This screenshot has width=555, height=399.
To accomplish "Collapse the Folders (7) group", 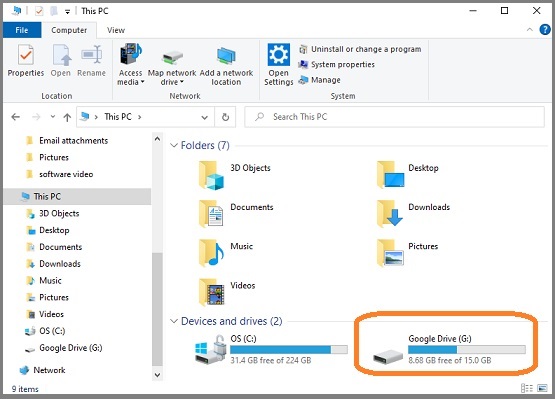I will 173,145.
